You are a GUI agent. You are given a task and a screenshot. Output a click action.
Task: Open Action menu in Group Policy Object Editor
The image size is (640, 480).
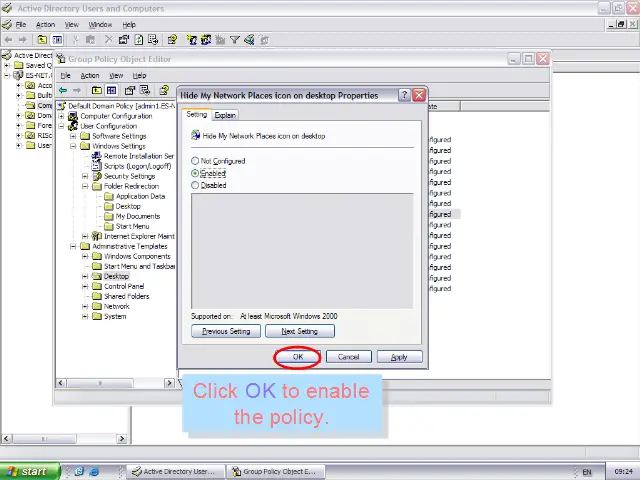click(x=90, y=76)
